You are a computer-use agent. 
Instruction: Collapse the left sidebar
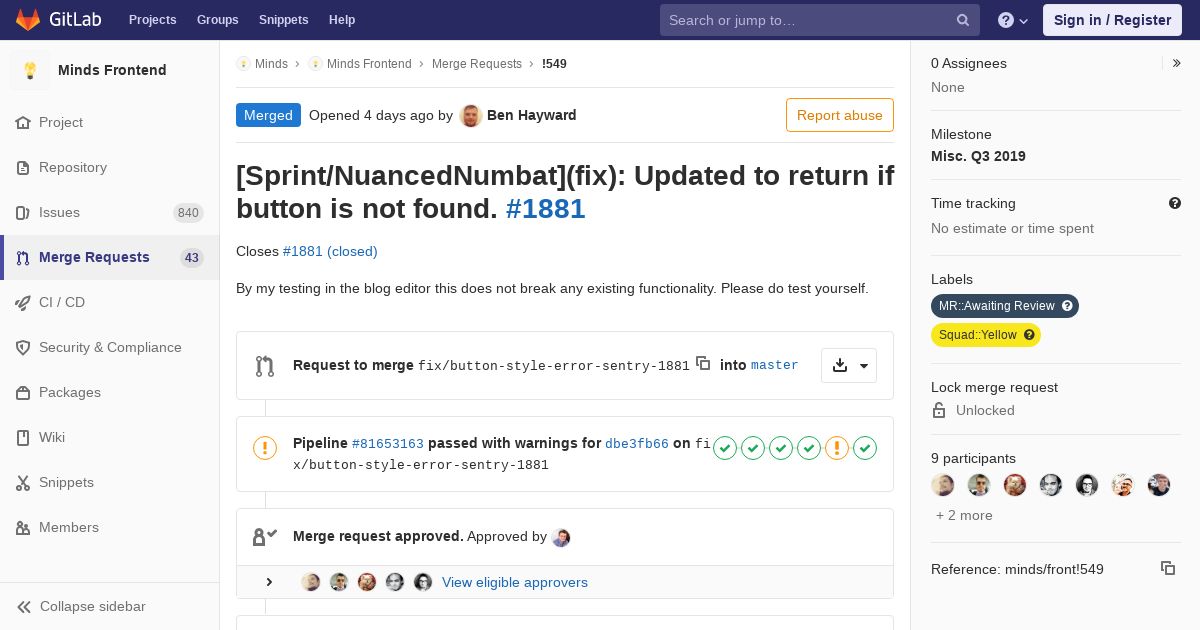(82, 606)
